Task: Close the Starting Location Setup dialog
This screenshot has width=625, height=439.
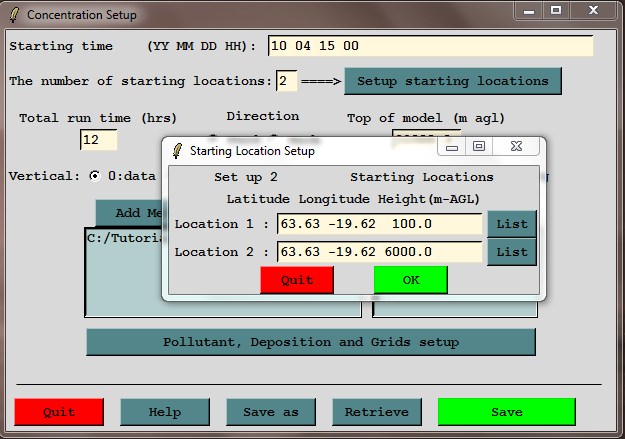Action: pyautogui.click(x=518, y=147)
